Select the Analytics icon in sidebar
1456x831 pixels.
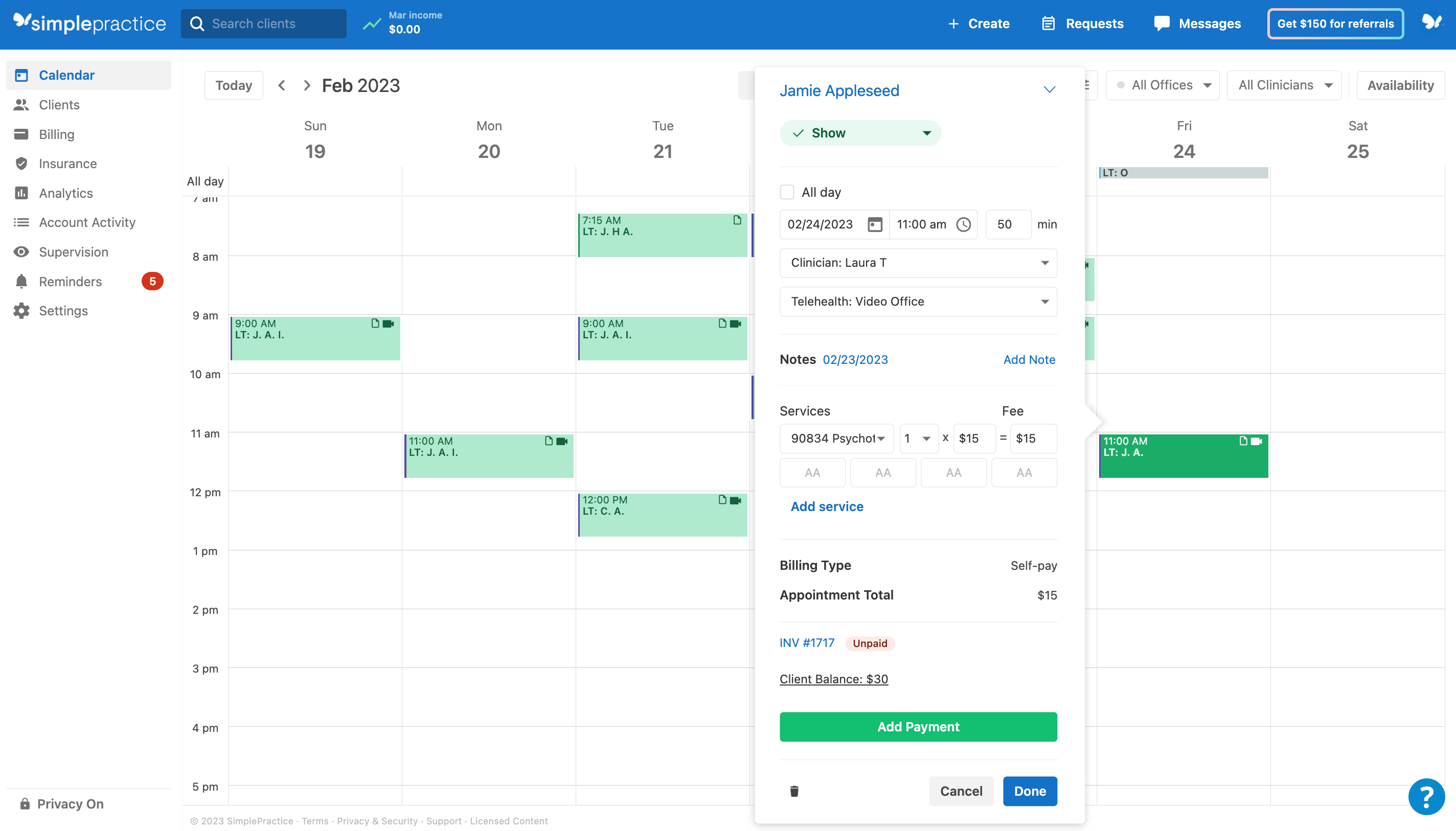point(21,193)
